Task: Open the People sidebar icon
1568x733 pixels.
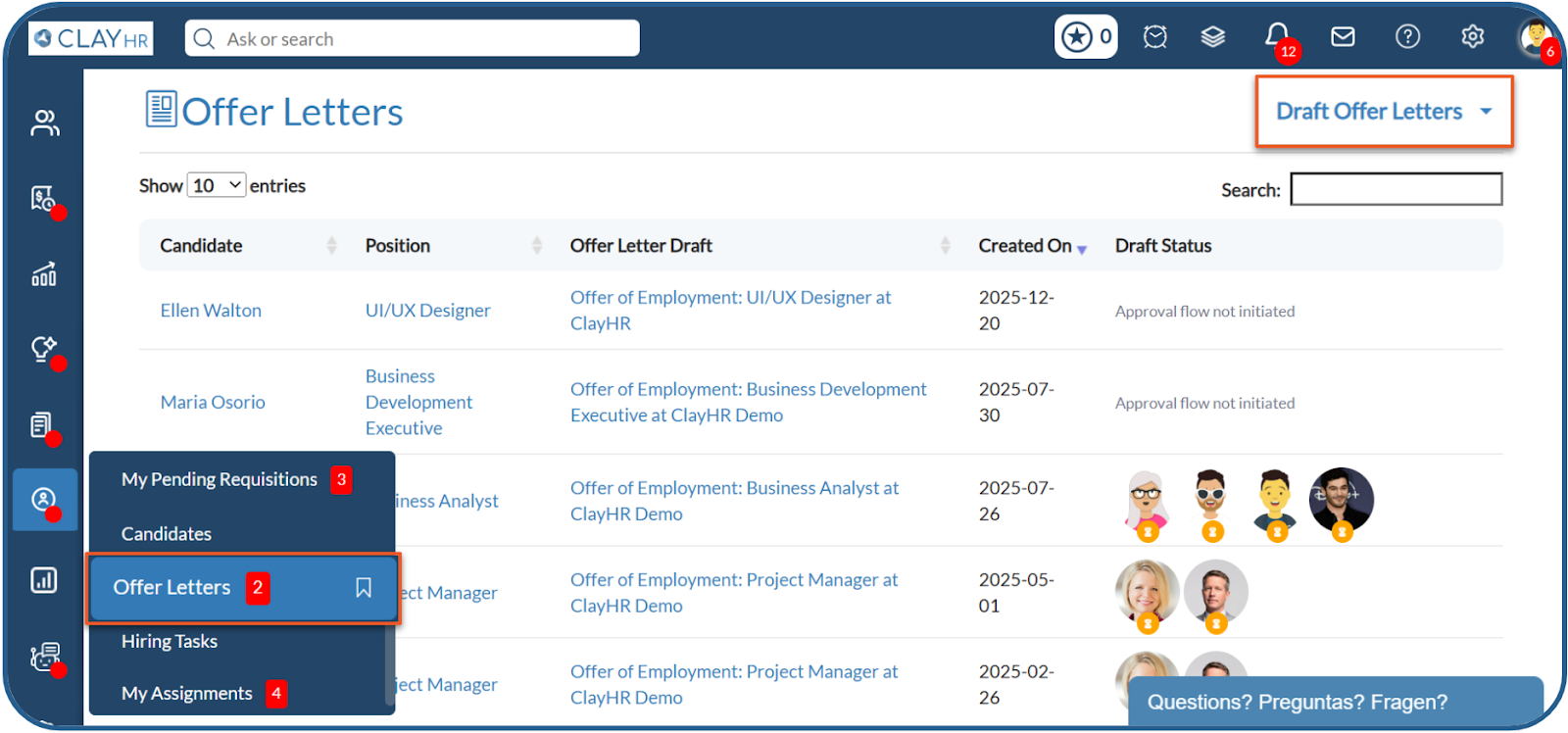Action: tap(44, 122)
